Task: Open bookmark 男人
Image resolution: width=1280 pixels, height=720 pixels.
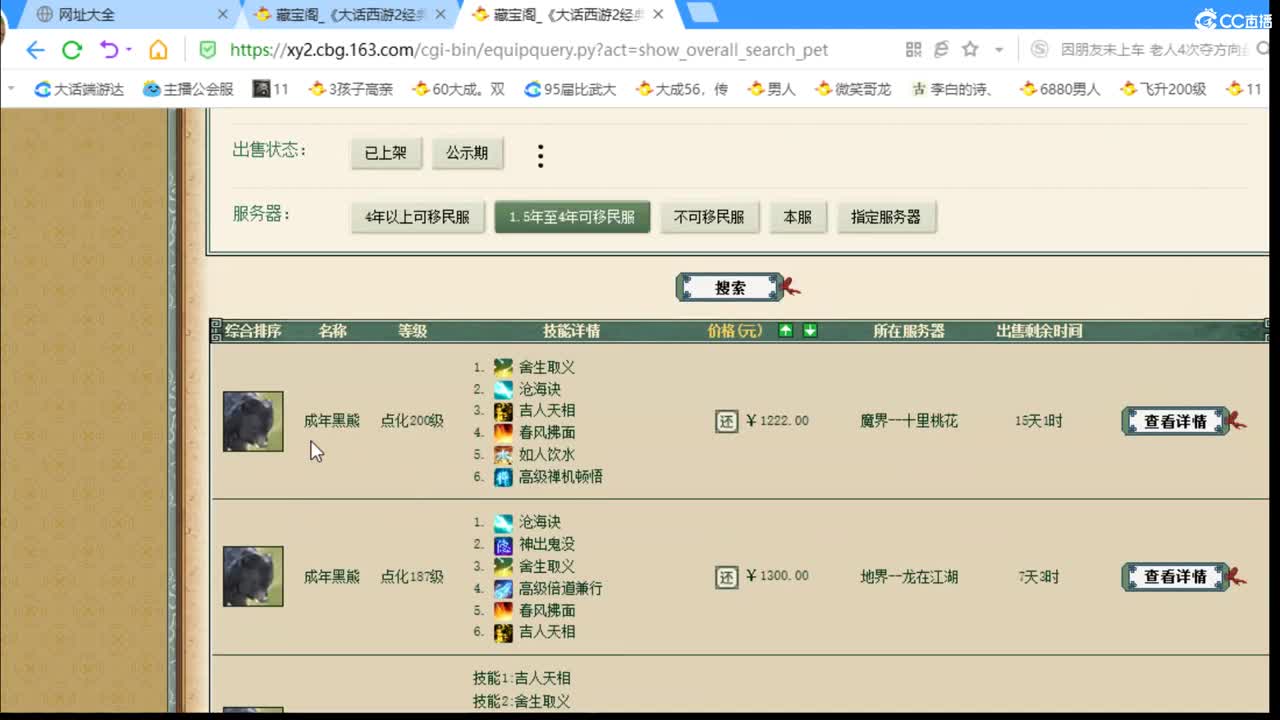Action: point(771,89)
